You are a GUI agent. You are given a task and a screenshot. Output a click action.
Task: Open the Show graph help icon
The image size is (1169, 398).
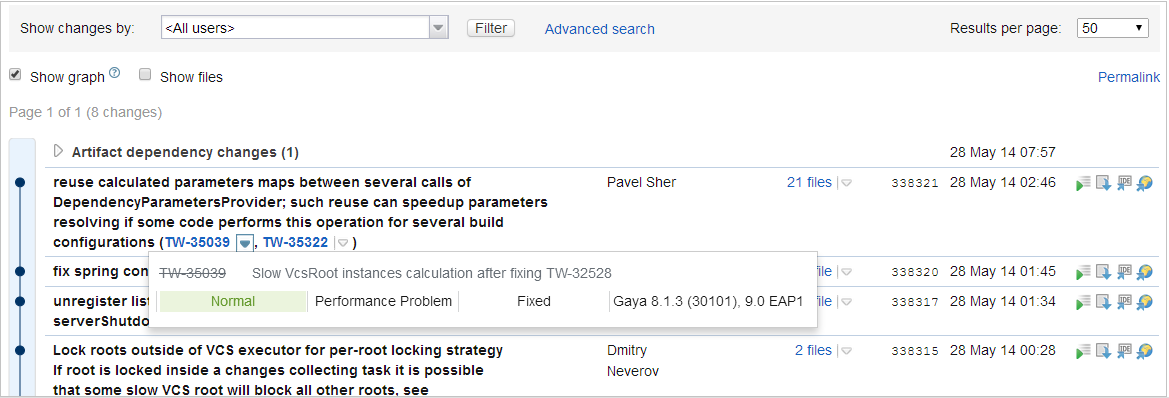[x=114, y=73]
